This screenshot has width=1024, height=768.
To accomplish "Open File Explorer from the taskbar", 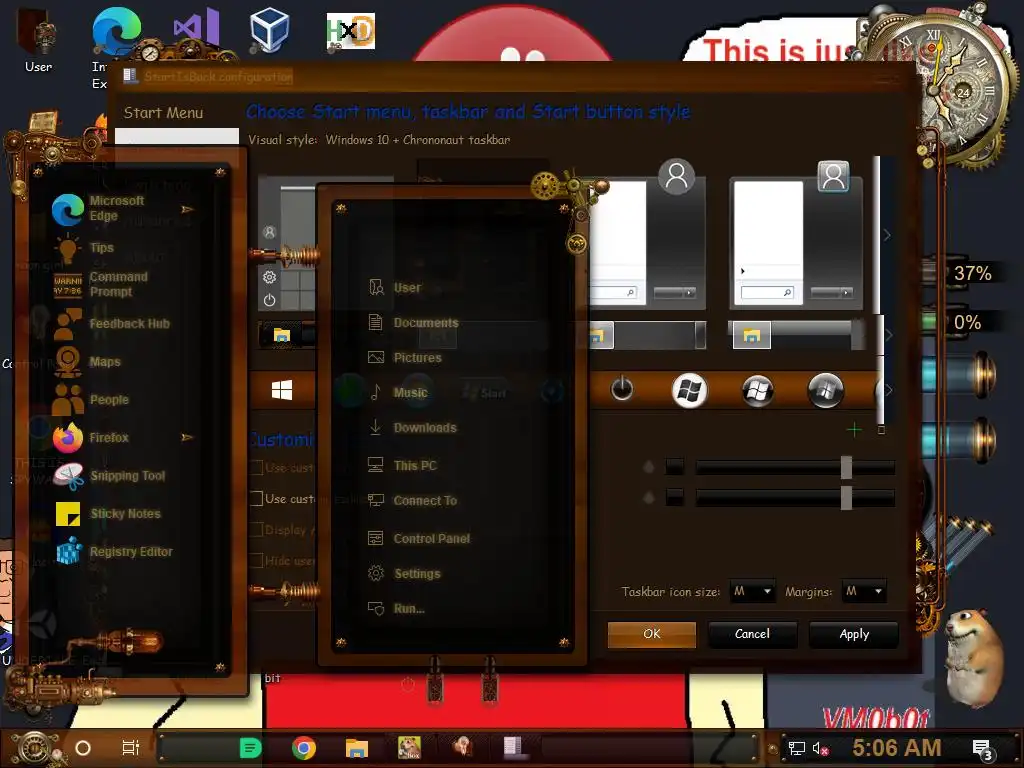I will [x=357, y=748].
